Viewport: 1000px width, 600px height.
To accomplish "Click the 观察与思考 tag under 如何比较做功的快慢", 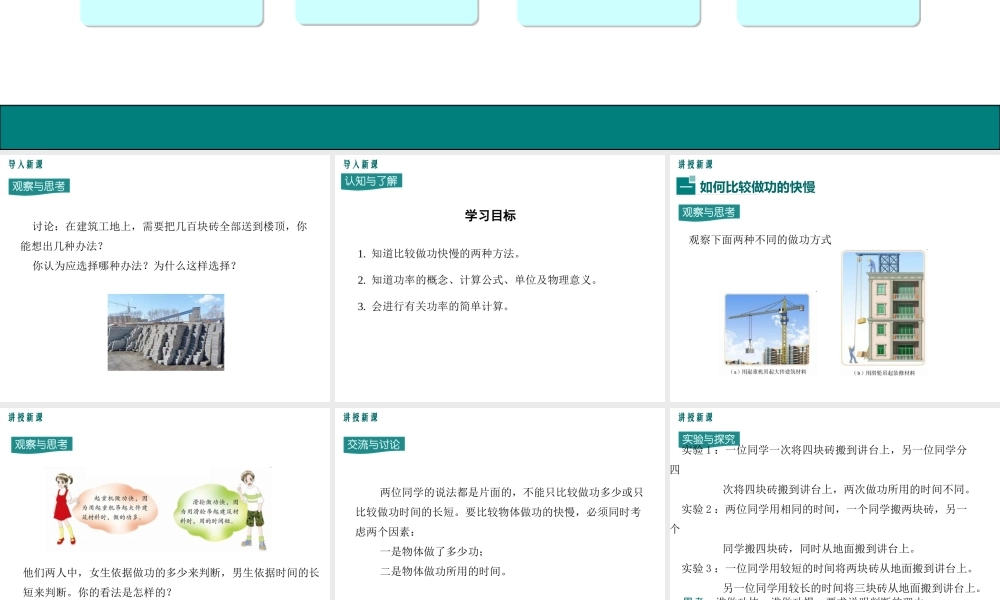I will click(709, 212).
